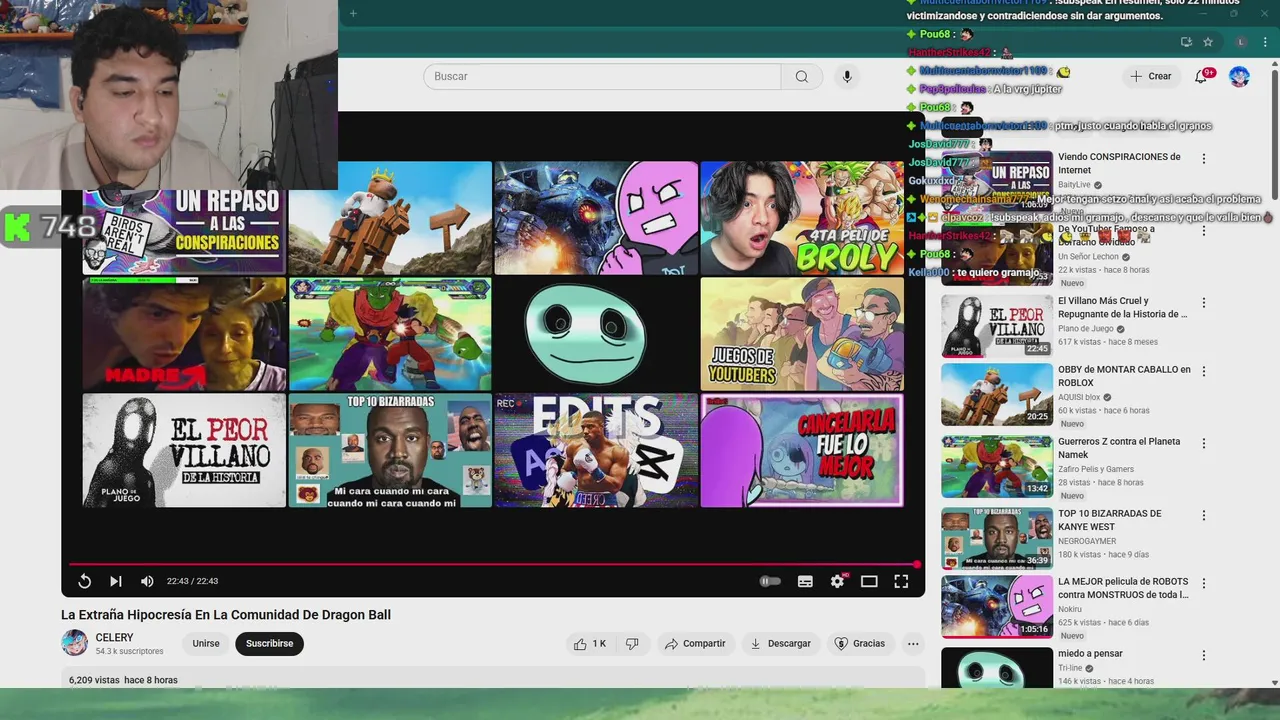Open player settings gear

[838, 581]
